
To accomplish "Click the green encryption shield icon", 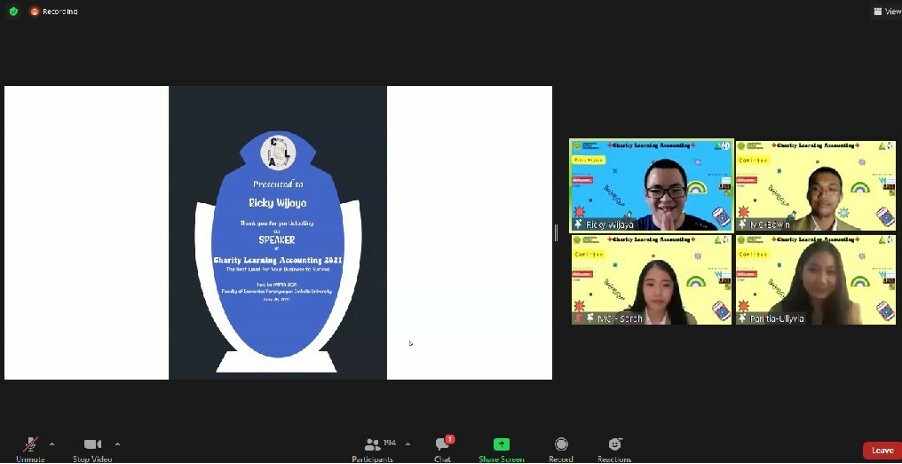I will [x=13, y=11].
